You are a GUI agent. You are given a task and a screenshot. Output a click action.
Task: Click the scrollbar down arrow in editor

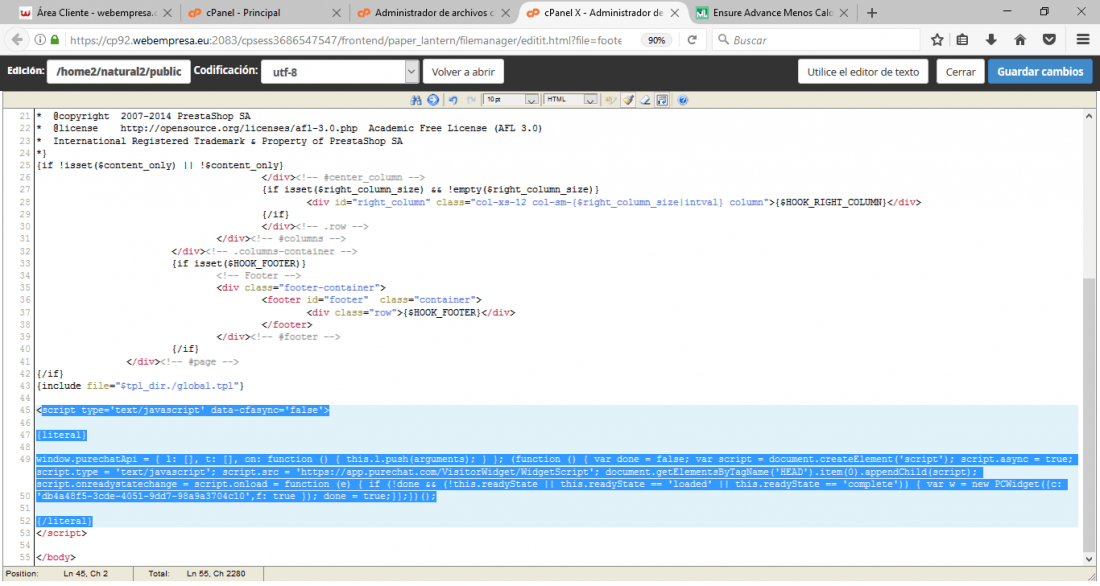pyautogui.click(x=1088, y=559)
